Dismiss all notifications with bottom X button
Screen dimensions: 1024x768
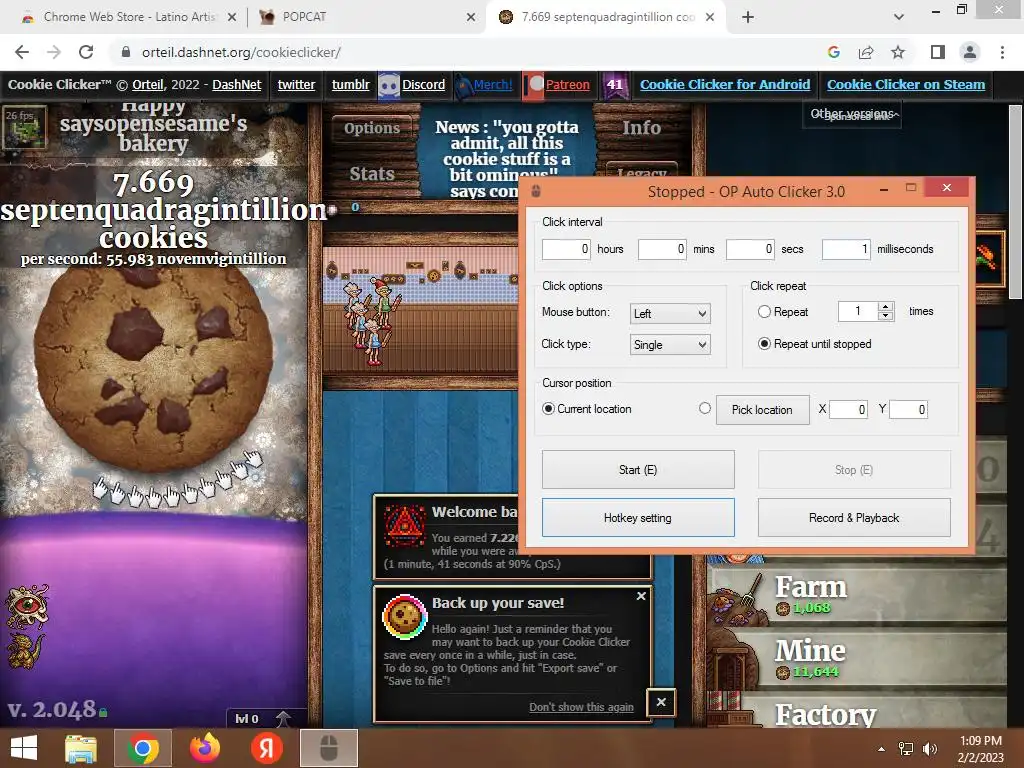661,702
